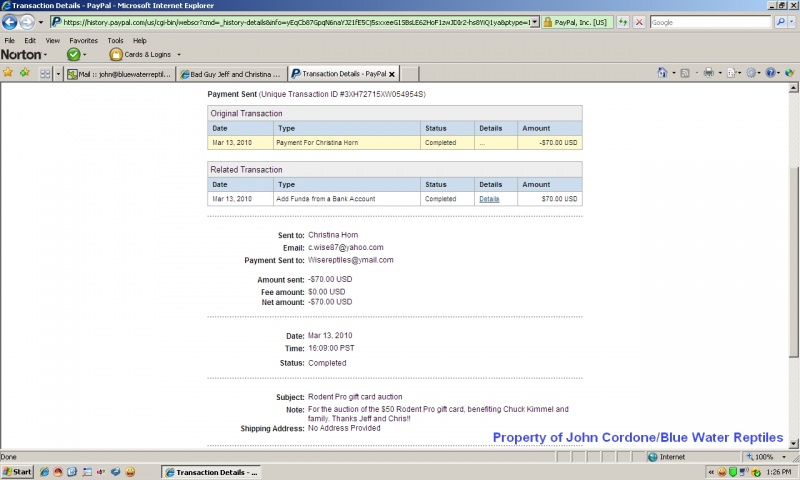Click Add to Favorites star icon
This screenshot has width=800, height=480.
24,73
